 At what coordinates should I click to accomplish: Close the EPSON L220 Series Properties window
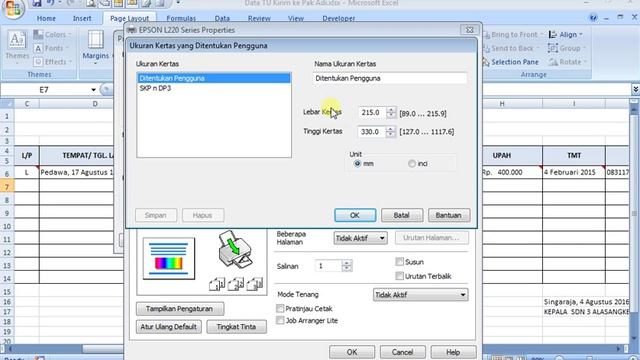470,30
